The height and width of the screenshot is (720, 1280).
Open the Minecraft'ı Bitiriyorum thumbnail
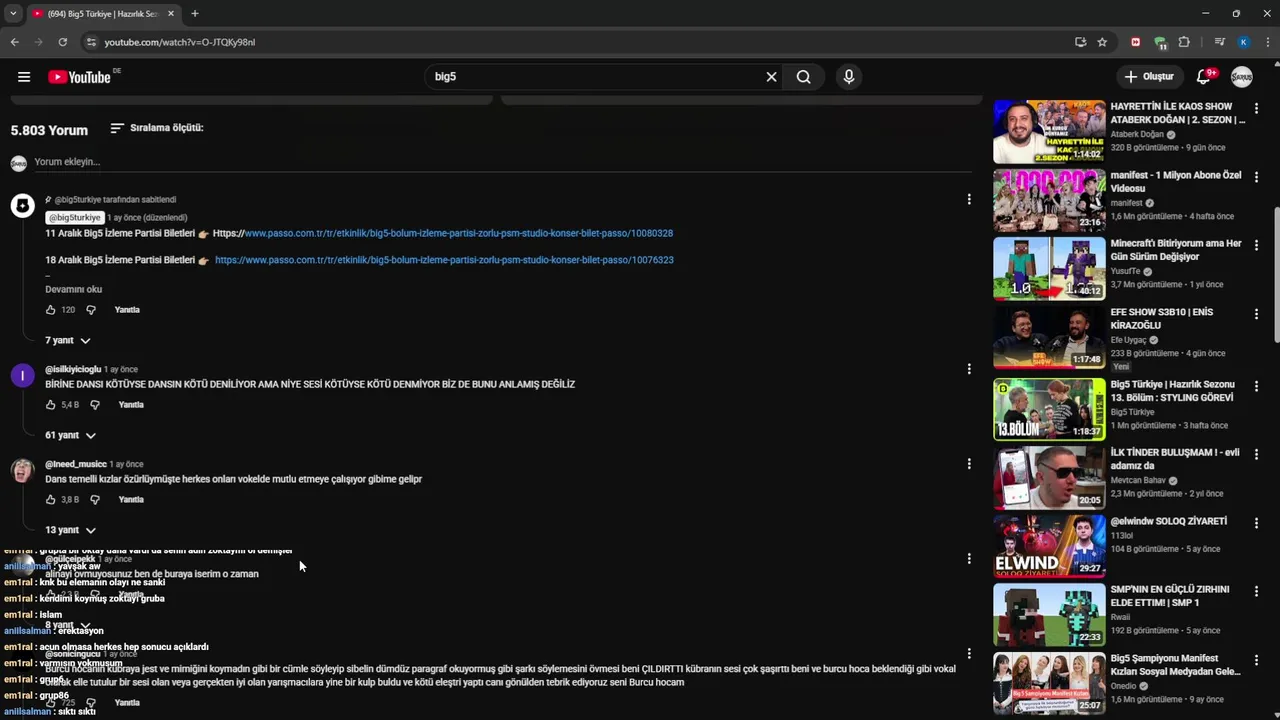point(1049,268)
